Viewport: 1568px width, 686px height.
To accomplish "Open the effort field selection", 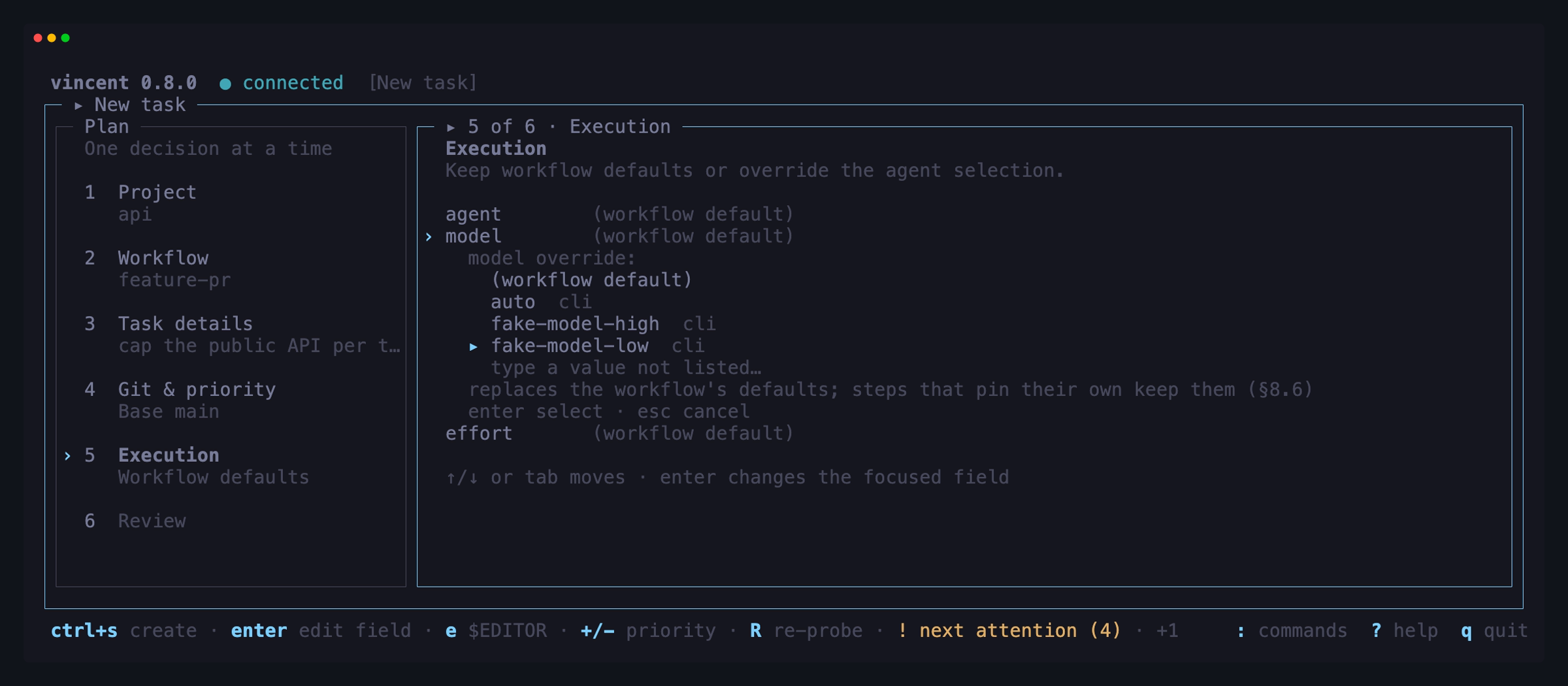I will tap(619, 434).
